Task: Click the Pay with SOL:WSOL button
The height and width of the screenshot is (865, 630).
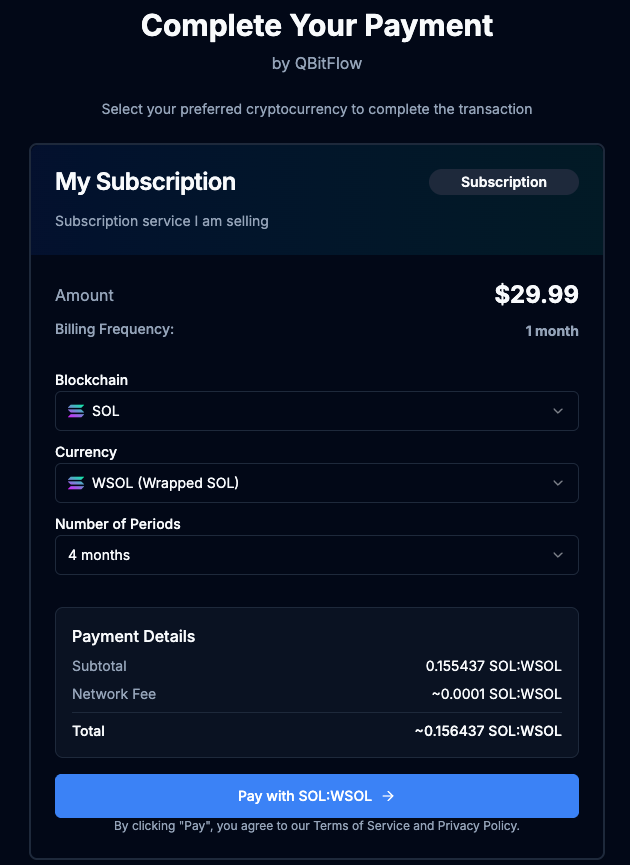Action: pyautogui.click(x=316, y=796)
